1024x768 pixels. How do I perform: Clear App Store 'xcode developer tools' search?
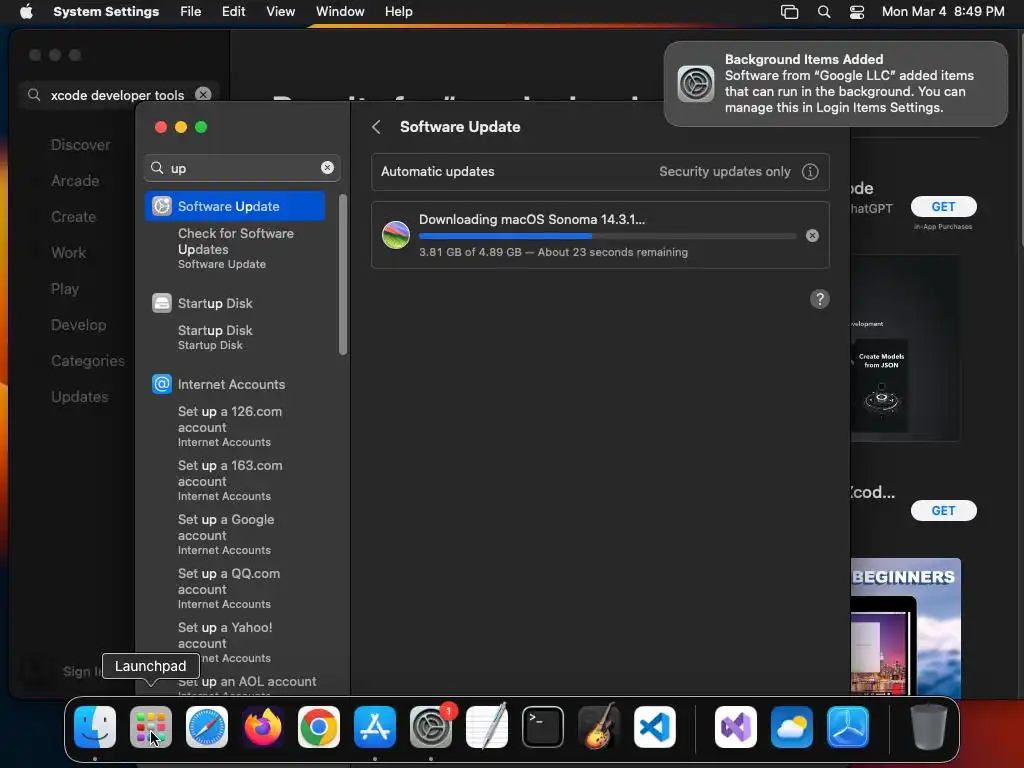pyautogui.click(x=203, y=94)
